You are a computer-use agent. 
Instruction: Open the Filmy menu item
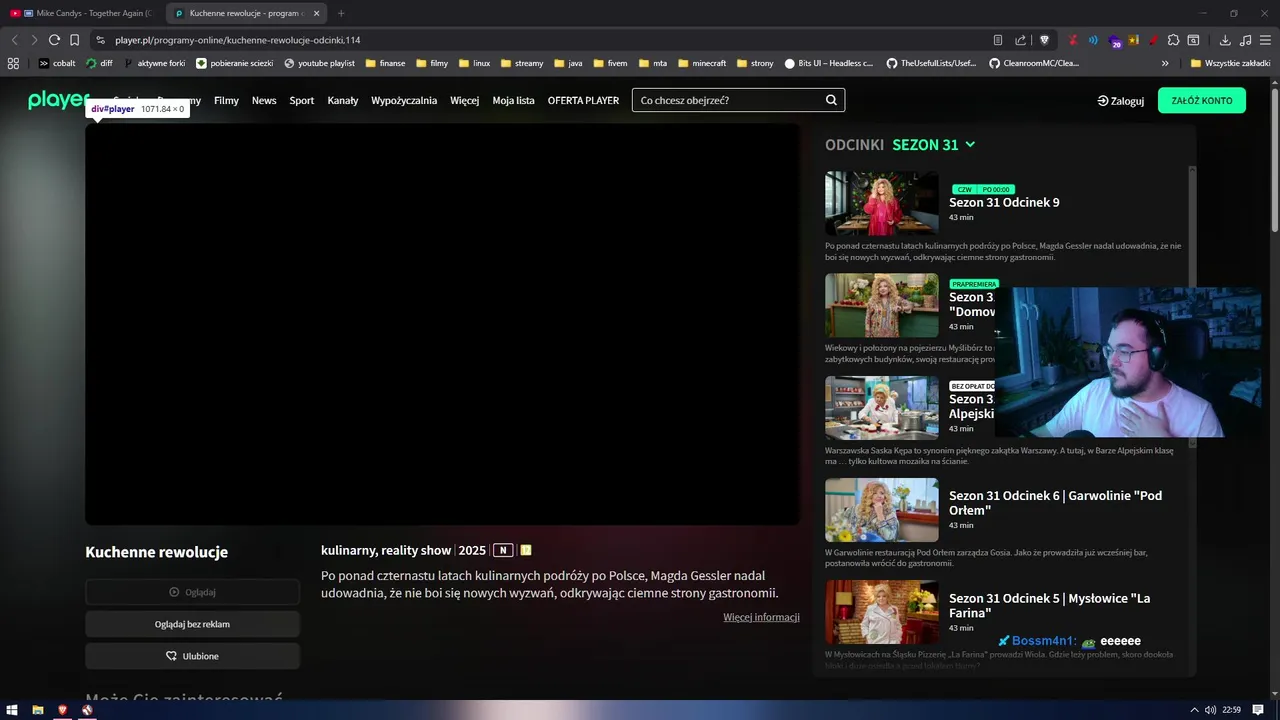pos(226,100)
